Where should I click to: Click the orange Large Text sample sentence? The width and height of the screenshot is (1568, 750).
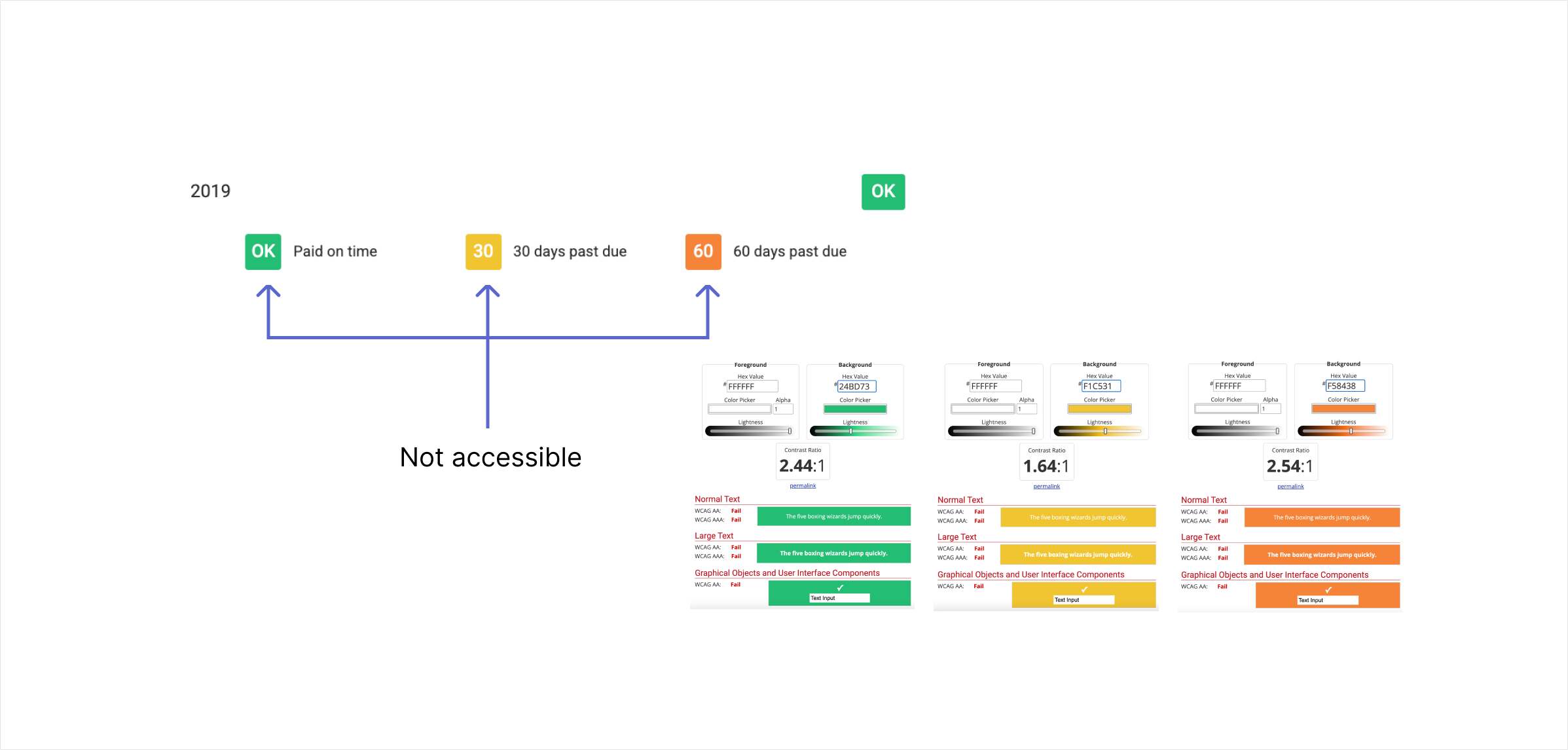click(1322, 554)
